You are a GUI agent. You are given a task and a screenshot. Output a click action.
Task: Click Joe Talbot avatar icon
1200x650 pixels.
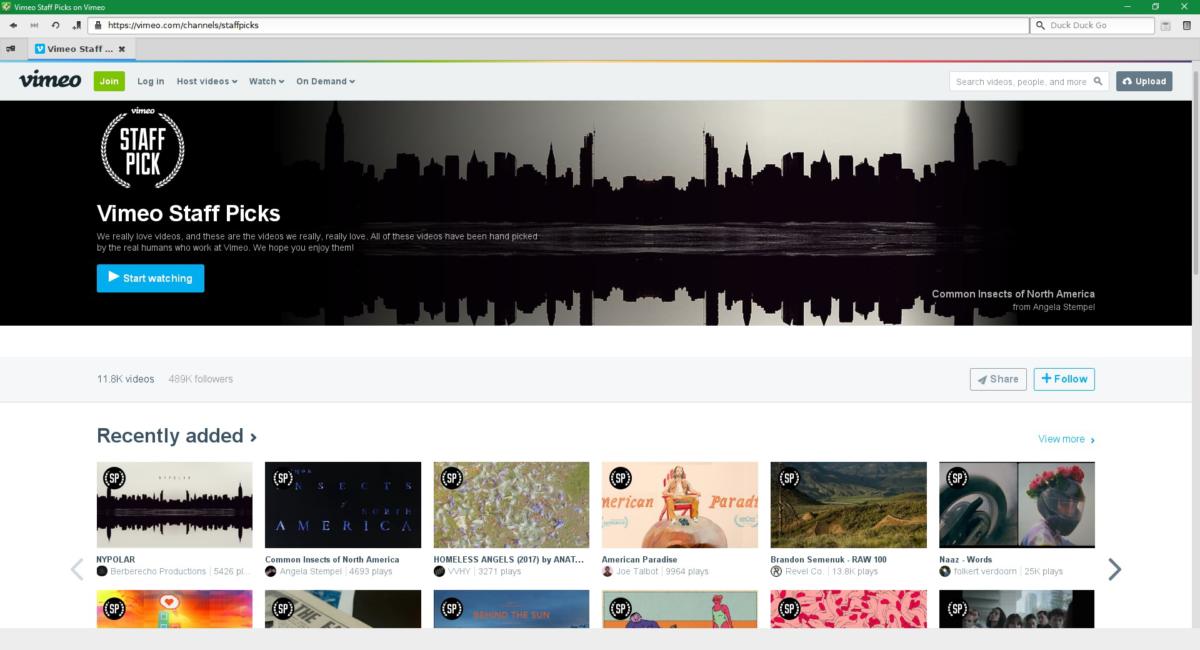coord(607,572)
